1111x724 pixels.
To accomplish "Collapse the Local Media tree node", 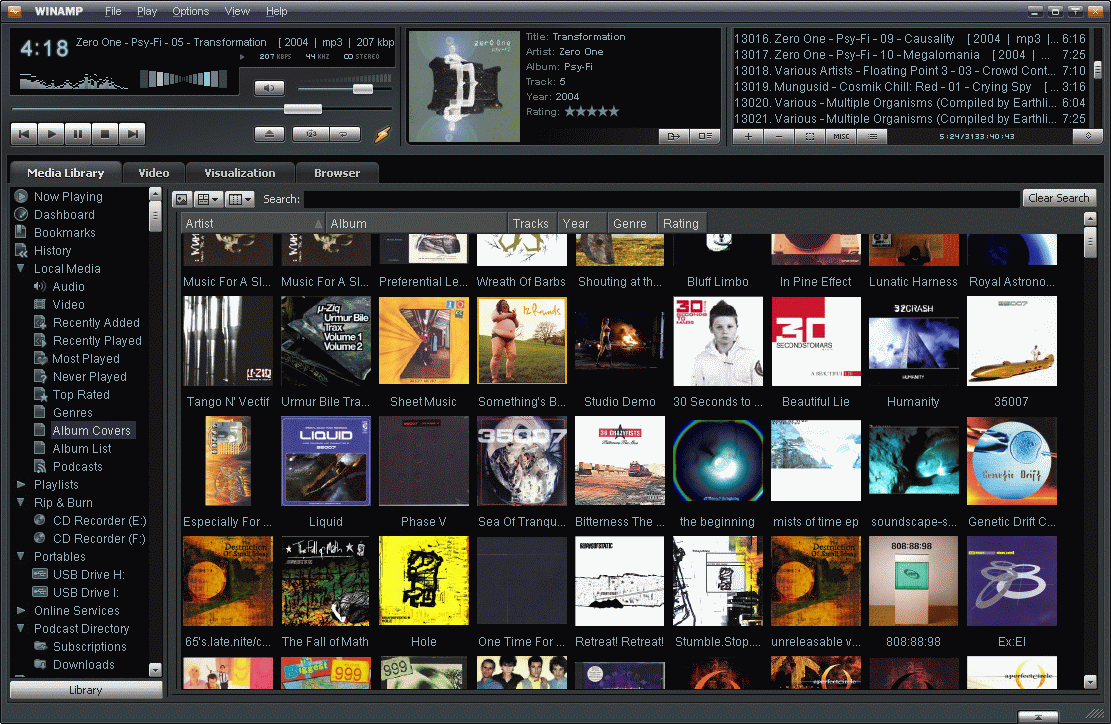I will tap(21, 269).
